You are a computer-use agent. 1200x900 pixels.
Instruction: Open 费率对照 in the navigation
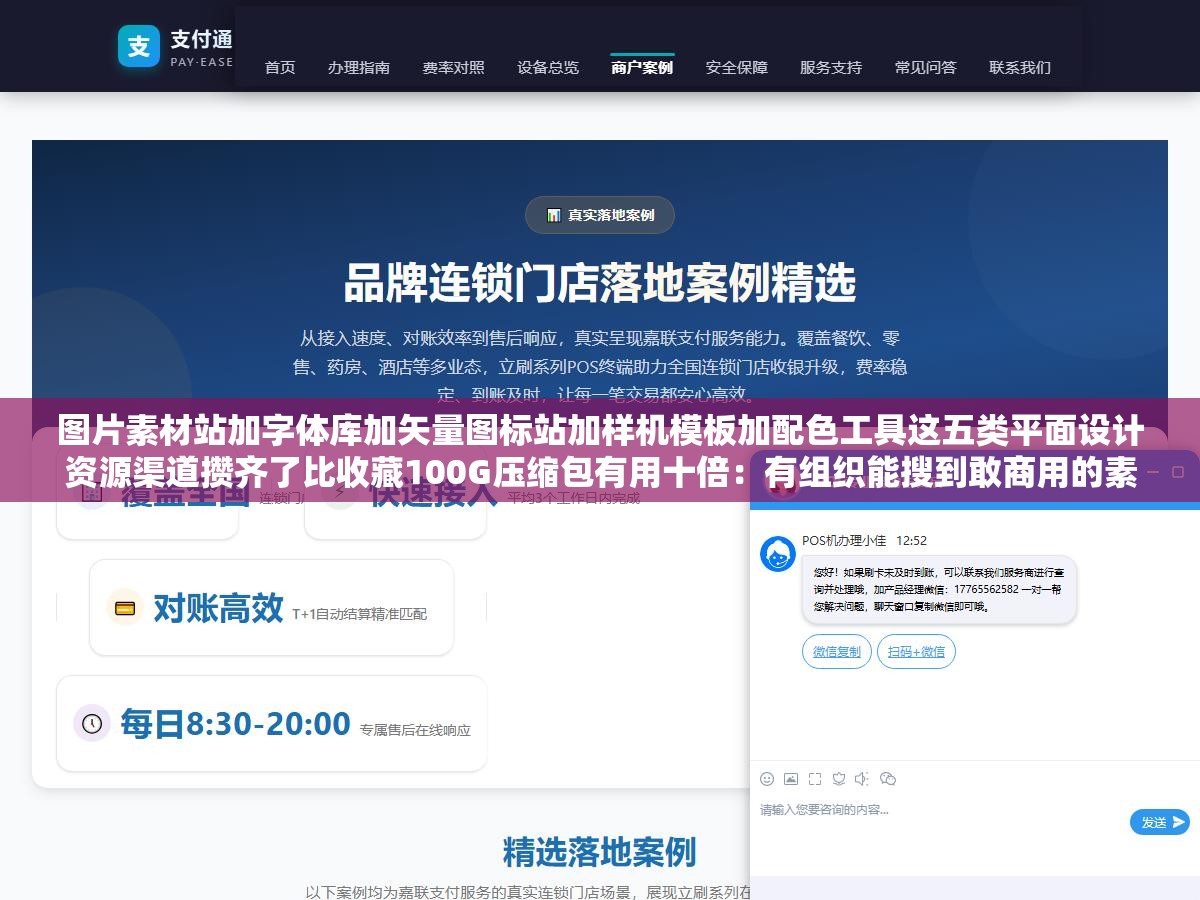[x=453, y=68]
